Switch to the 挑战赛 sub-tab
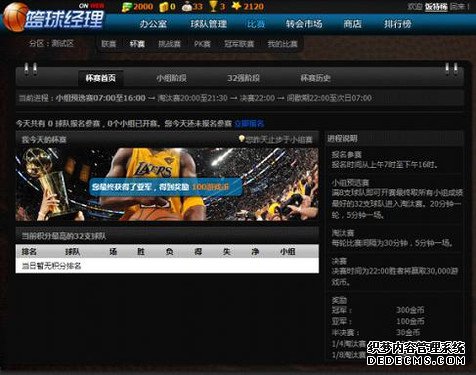Image resolution: width=476 pixels, height=375 pixels. [169, 44]
